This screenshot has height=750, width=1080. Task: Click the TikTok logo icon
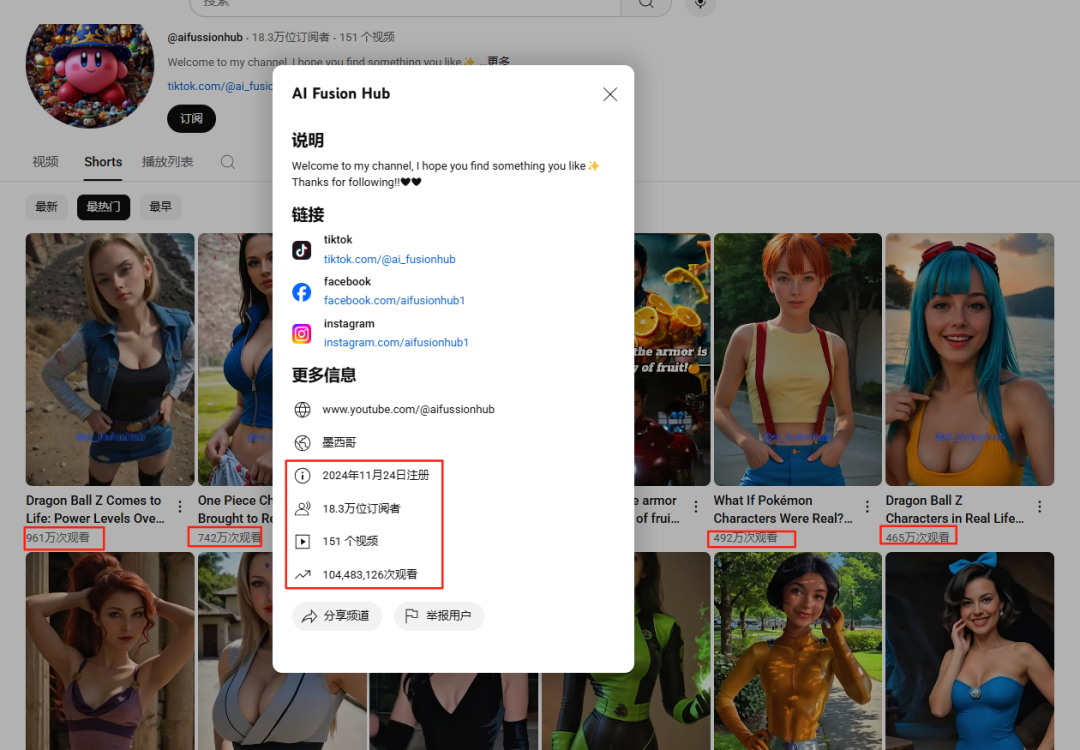coord(302,250)
